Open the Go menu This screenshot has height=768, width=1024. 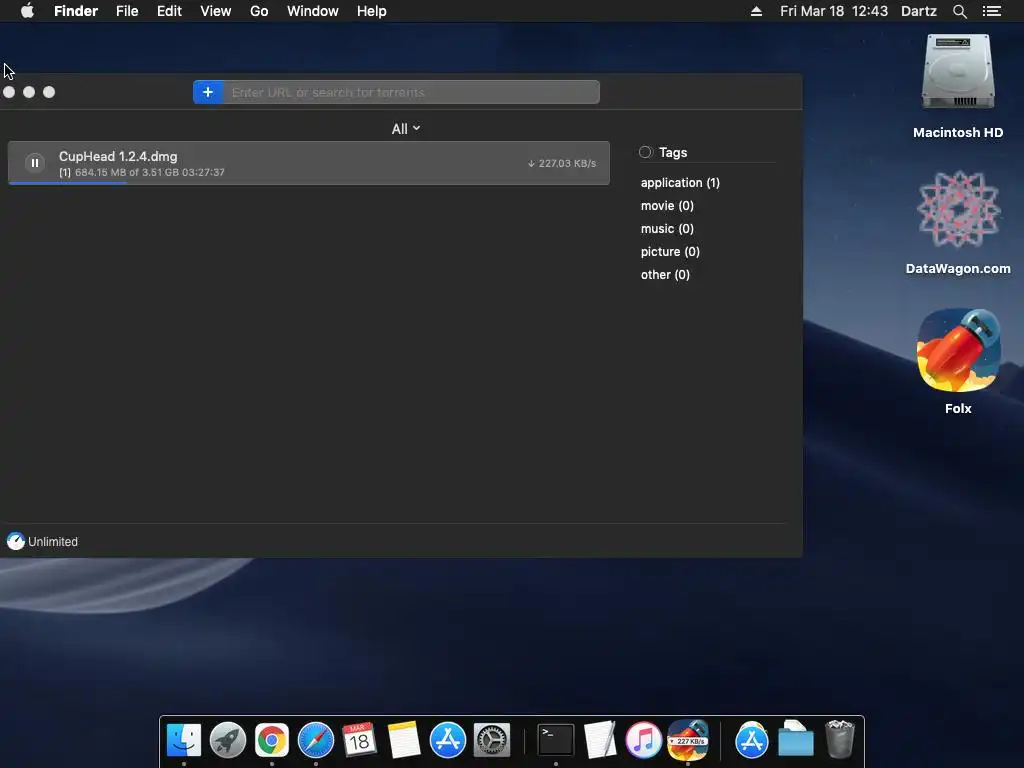coord(259,11)
